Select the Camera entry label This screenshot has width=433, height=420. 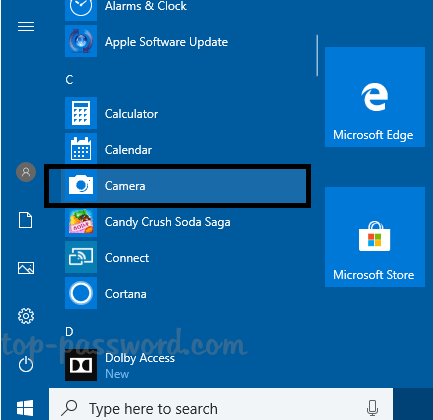(125, 186)
